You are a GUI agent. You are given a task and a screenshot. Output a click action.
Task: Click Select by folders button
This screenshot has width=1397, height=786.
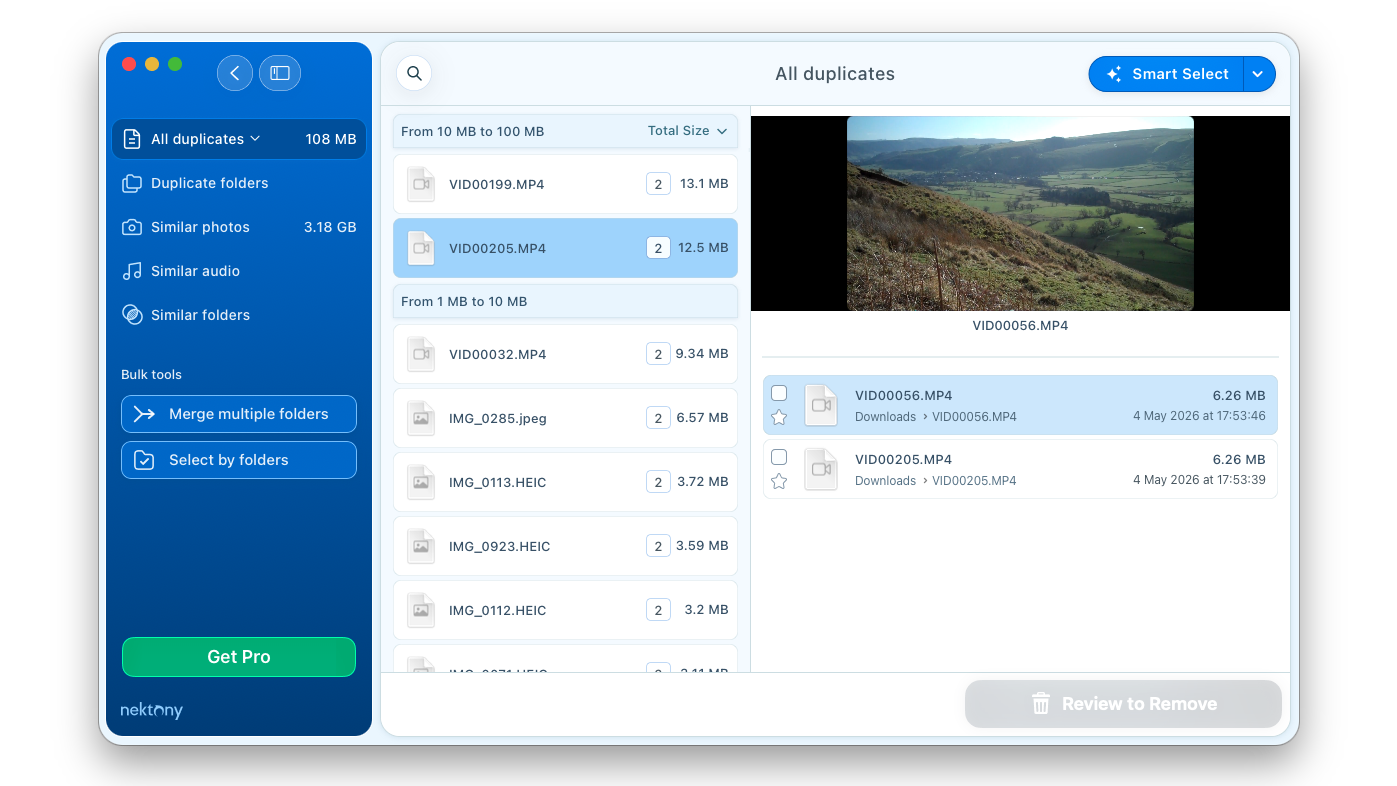pos(239,460)
